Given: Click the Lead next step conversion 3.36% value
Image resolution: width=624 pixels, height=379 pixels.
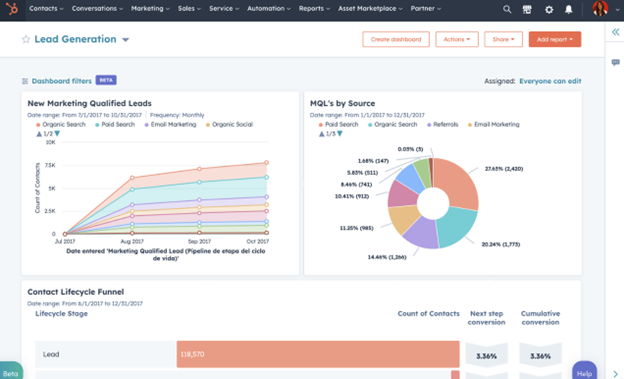Looking at the screenshot, I should coord(486,356).
